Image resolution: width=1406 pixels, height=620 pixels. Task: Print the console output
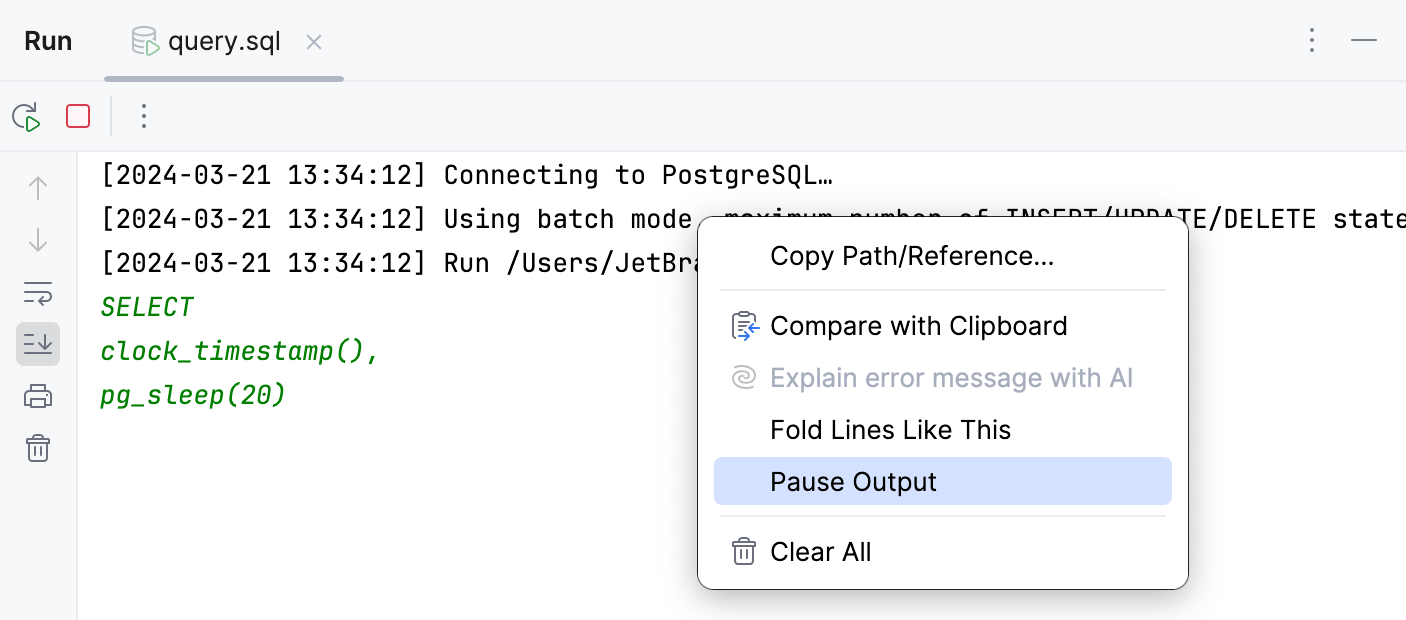pyautogui.click(x=37, y=396)
